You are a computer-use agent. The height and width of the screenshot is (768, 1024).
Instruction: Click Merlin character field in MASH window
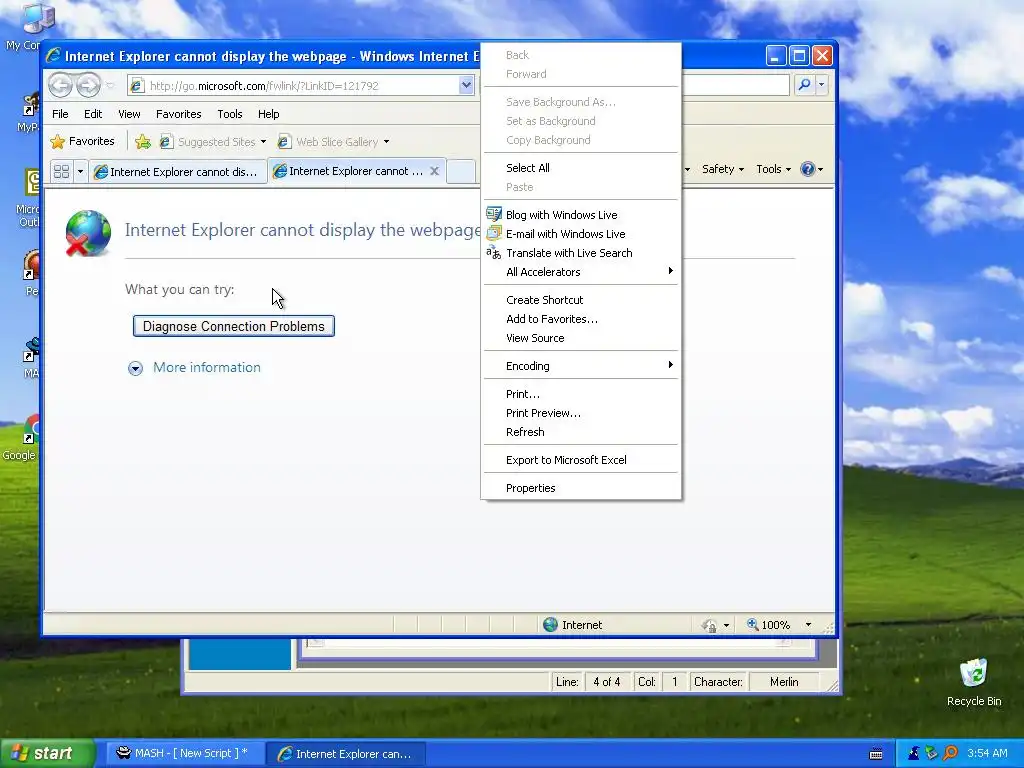pos(784,682)
